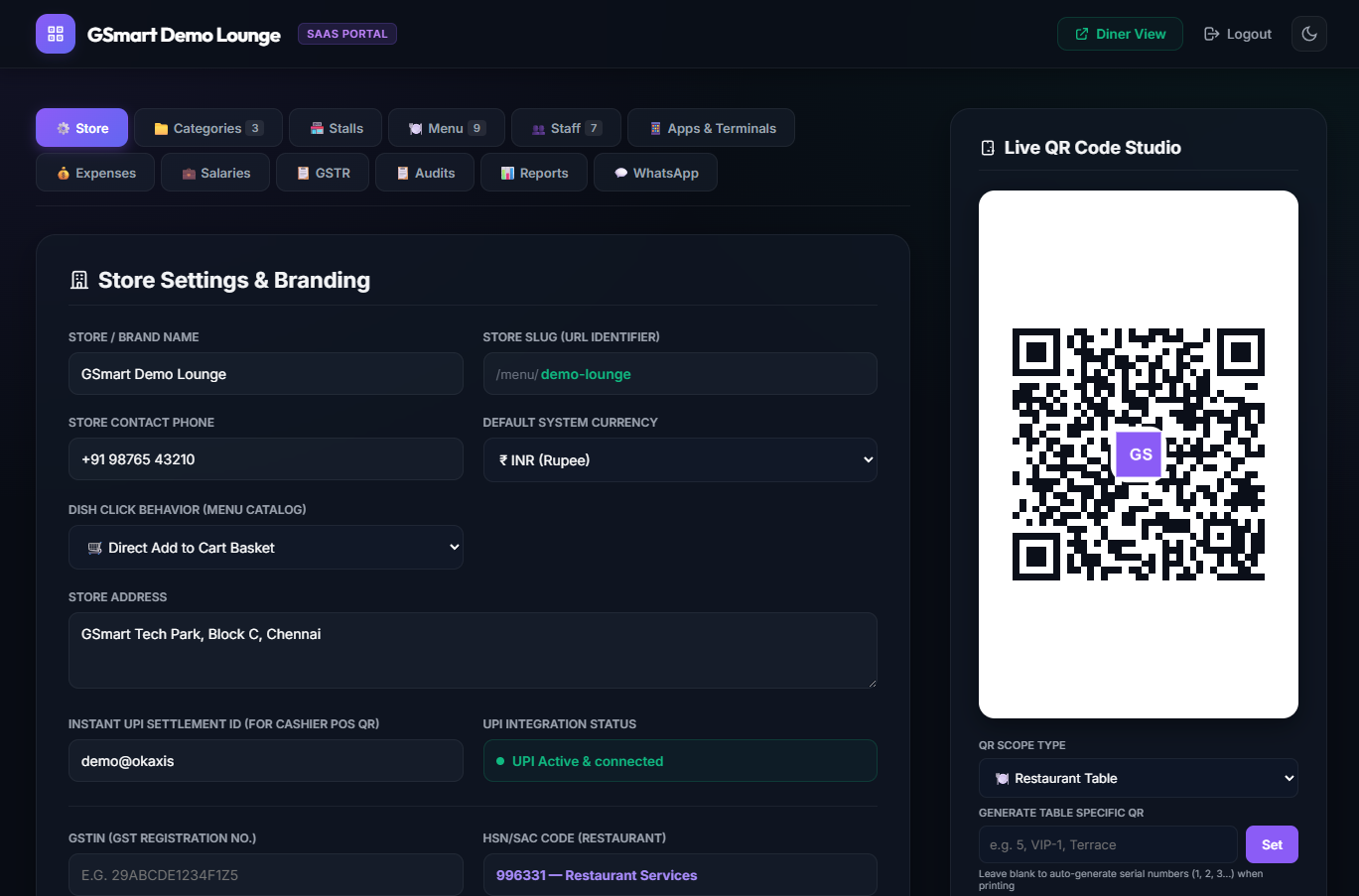Screen dimensions: 1359x896
Task: Click the Salaries briefcase icon
Action: point(189,174)
